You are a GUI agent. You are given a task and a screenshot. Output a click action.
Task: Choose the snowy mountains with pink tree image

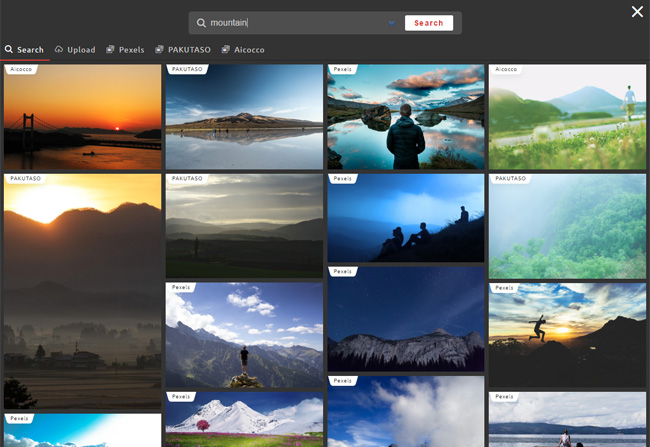coord(244,420)
